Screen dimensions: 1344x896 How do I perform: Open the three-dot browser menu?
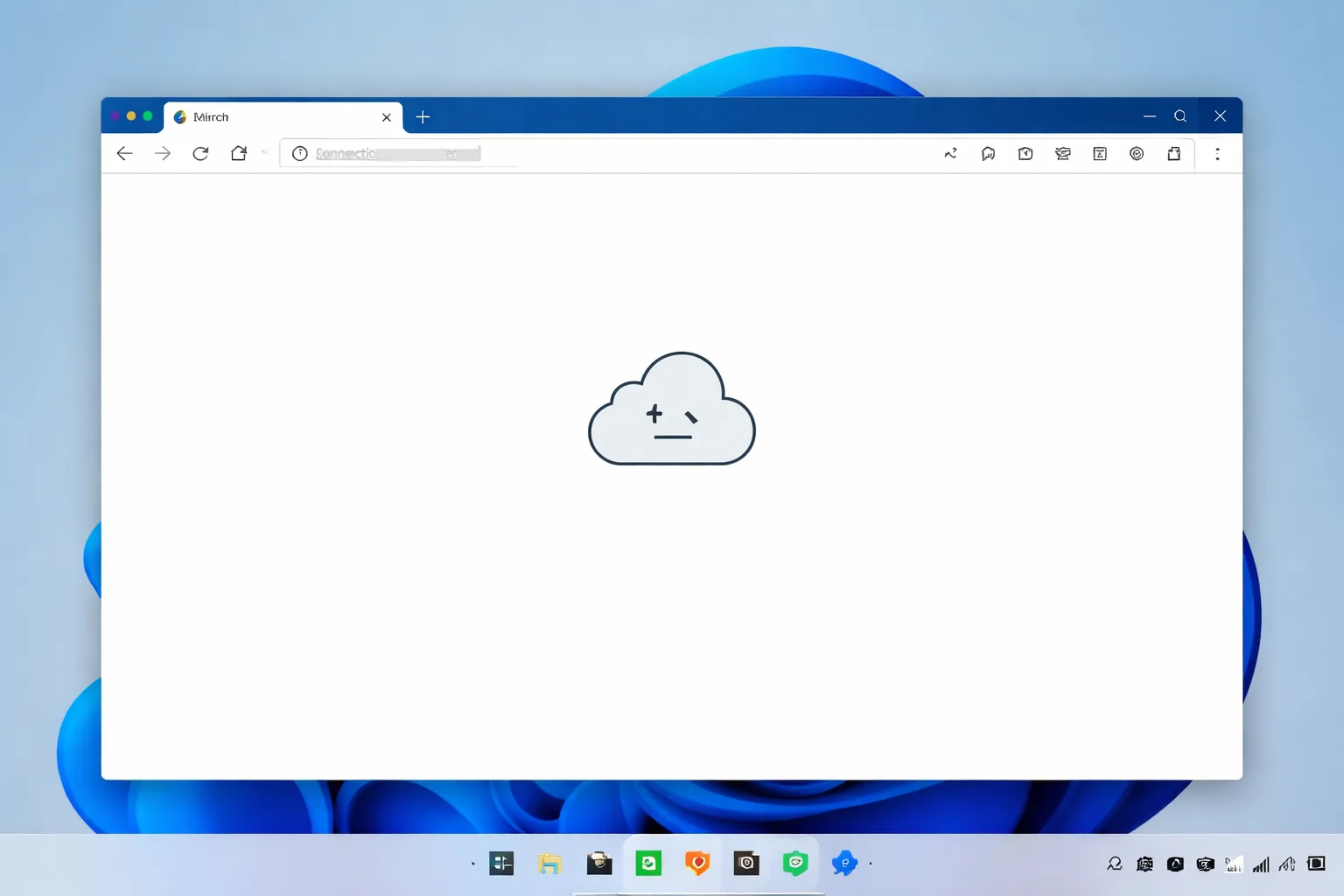click(x=1217, y=154)
